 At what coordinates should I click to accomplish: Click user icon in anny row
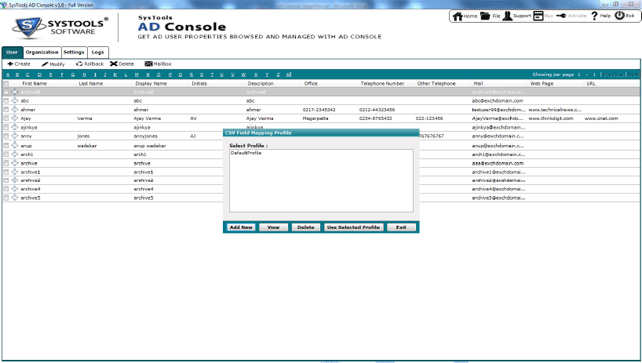click(x=15, y=136)
